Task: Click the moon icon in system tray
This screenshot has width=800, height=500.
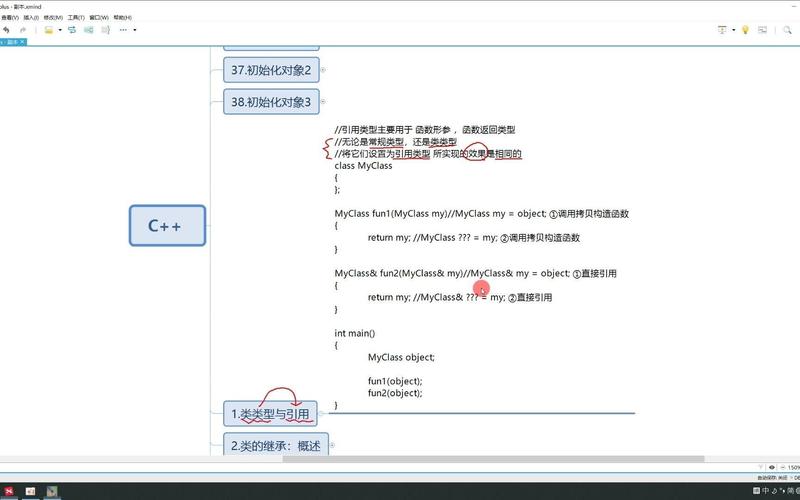Action: point(774,490)
